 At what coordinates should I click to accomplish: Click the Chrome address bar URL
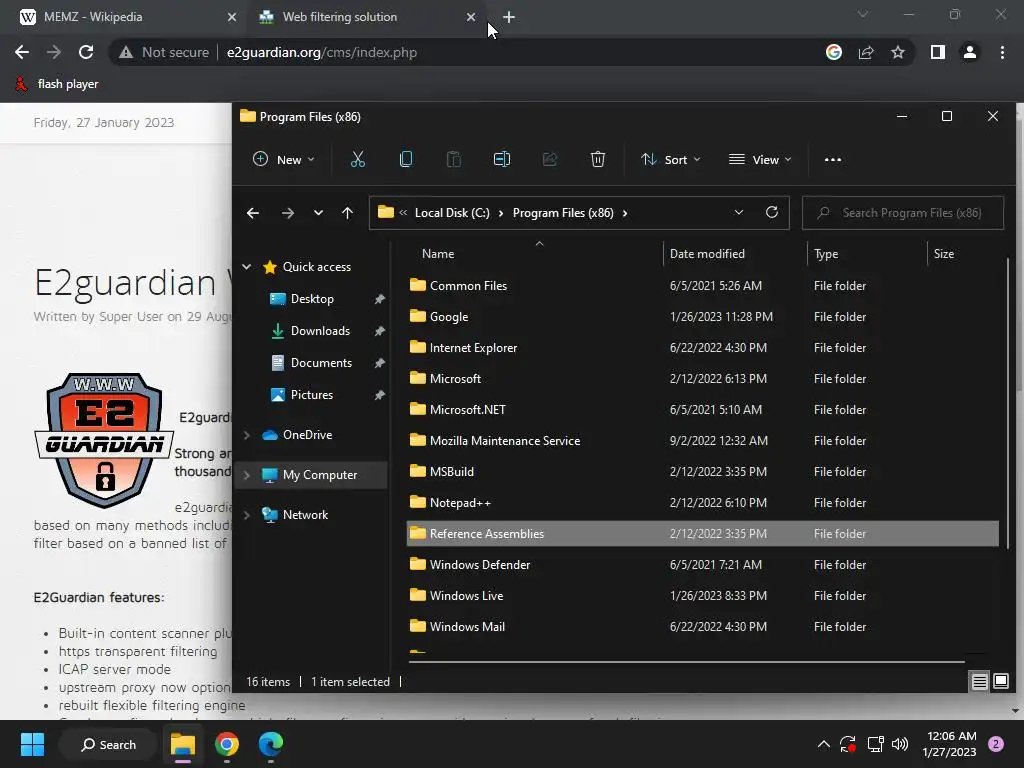click(321, 52)
